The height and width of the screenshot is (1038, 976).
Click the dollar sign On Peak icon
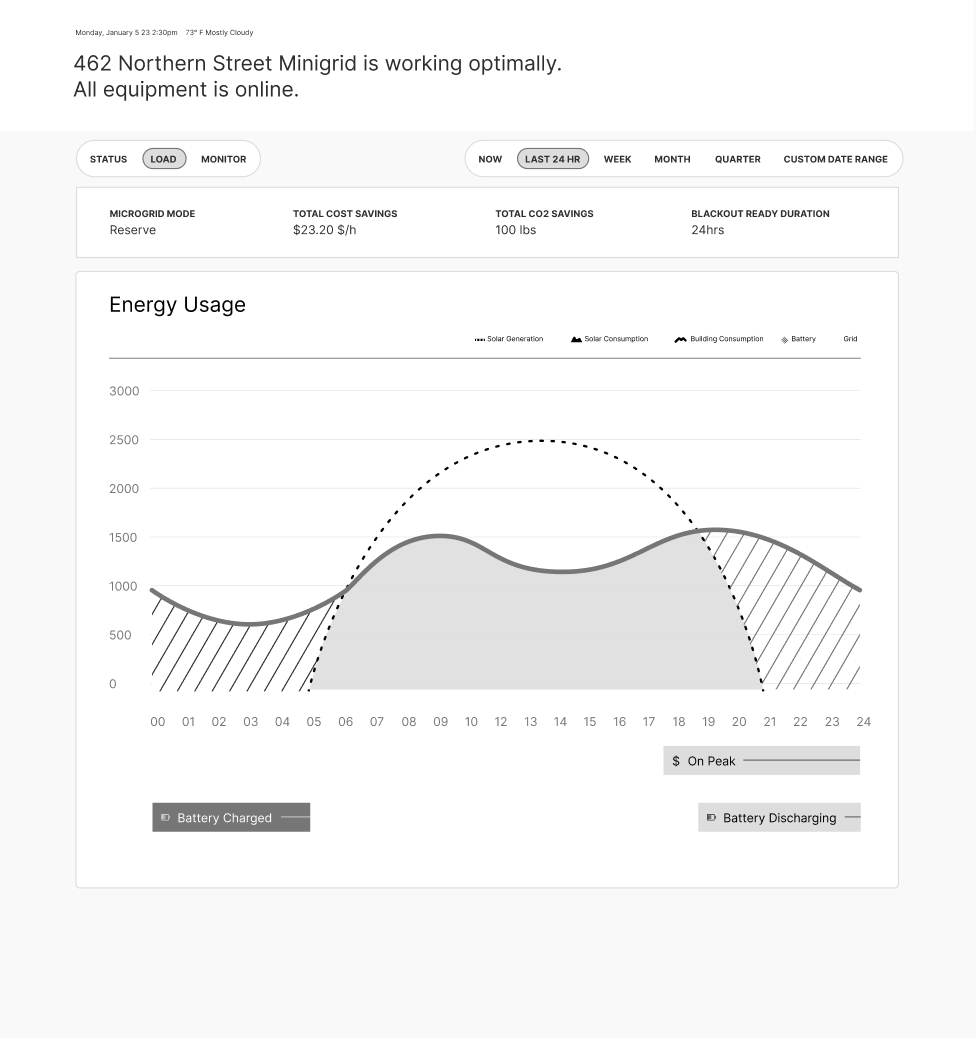[x=676, y=761]
